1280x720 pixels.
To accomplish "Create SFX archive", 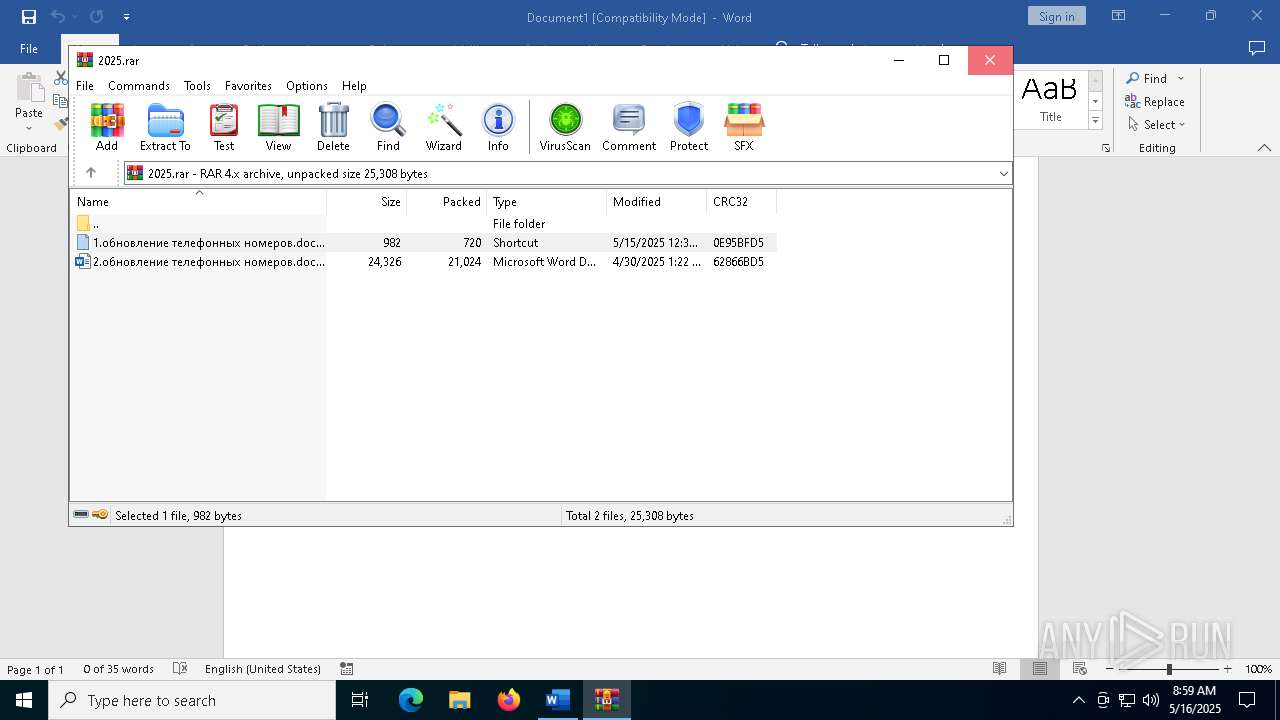I will click(x=744, y=127).
